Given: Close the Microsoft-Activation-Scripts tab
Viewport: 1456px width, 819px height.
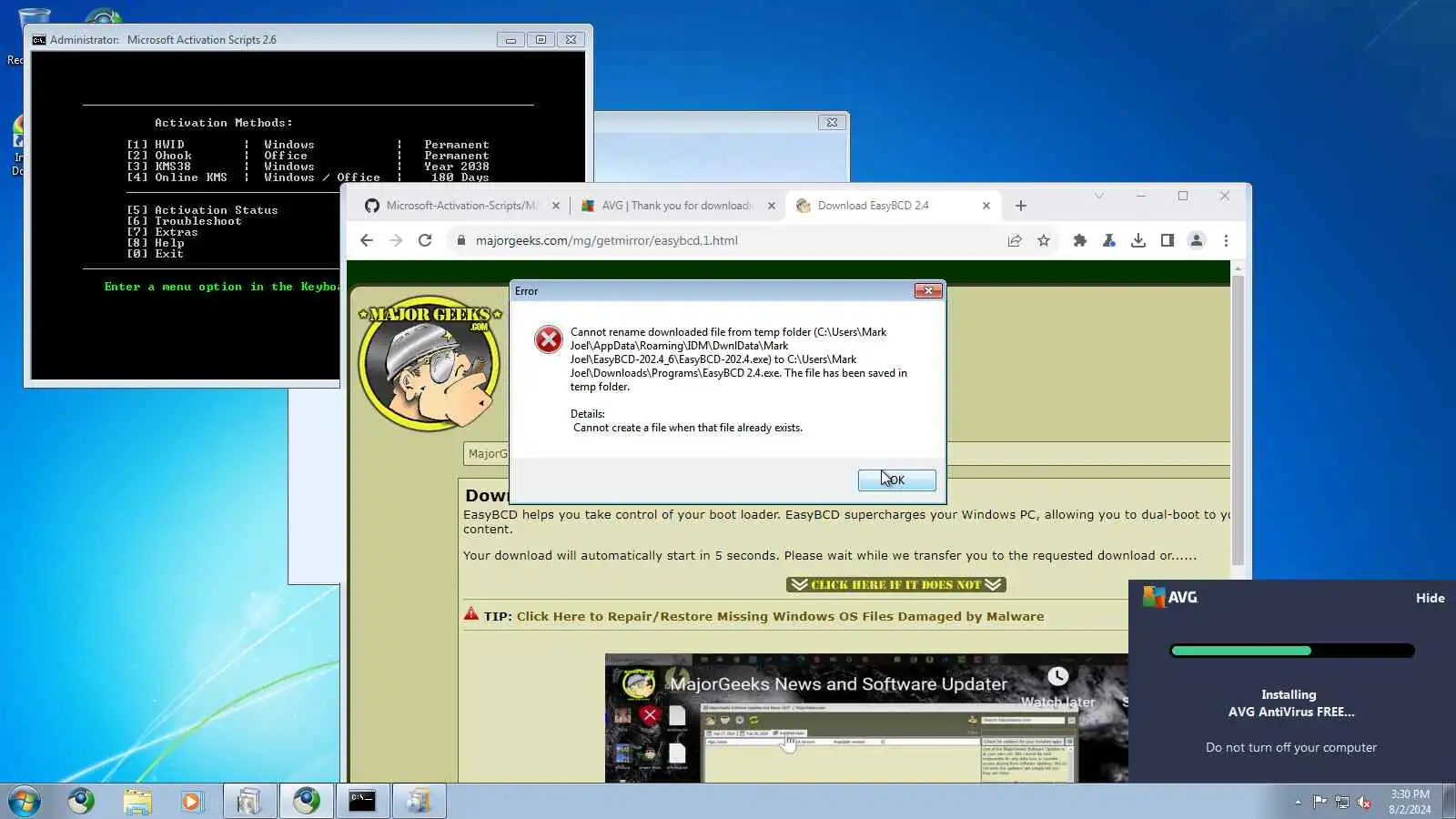Looking at the screenshot, I should pyautogui.click(x=556, y=206).
